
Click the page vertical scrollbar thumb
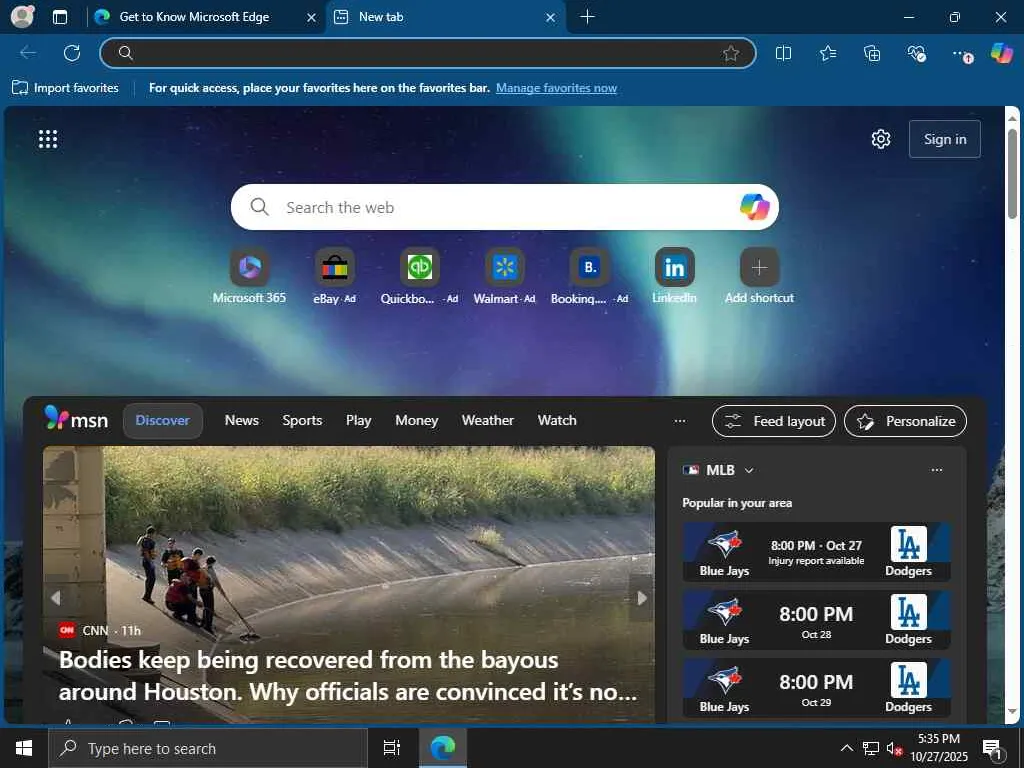click(1012, 174)
